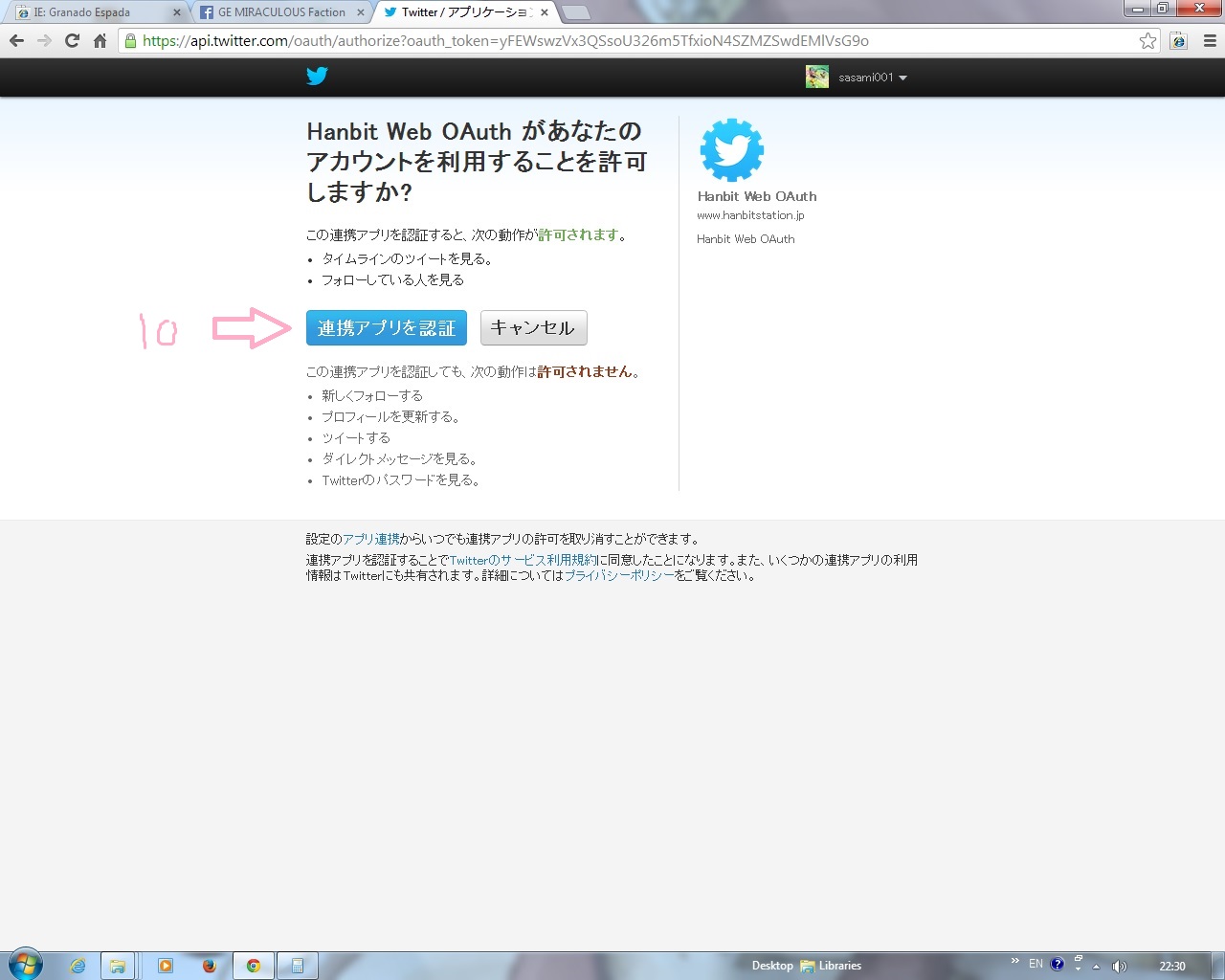This screenshot has width=1225, height=980.
Task: Open the アプリ連携 settings link
Action: pyautogui.click(x=371, y=539)
